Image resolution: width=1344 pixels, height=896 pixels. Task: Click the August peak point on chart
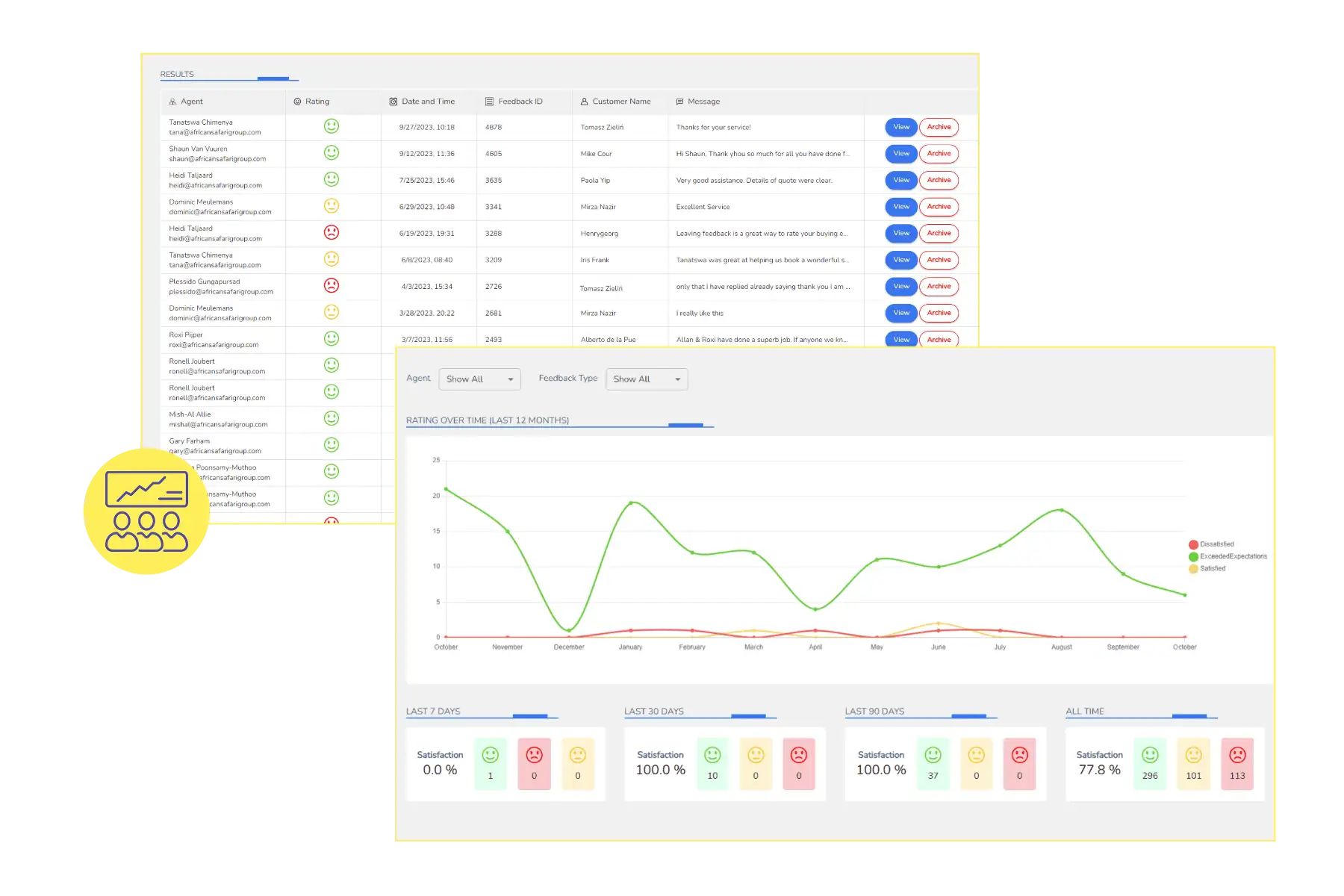[1062, 510]
